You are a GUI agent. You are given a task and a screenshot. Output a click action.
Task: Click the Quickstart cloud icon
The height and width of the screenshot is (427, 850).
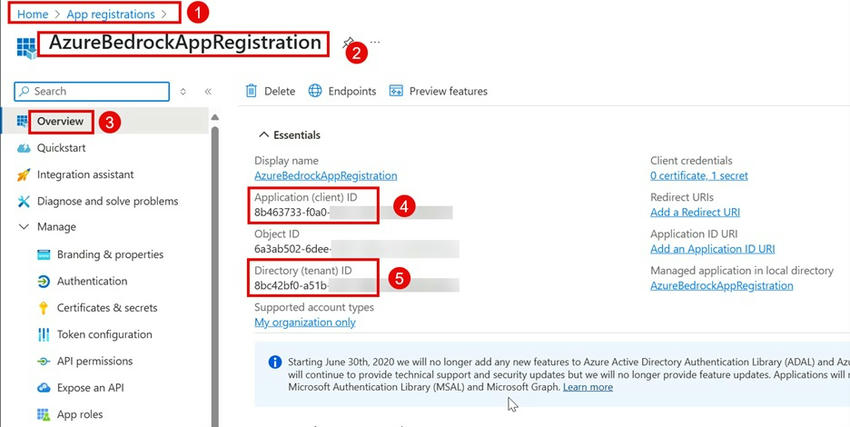click(x=23, y=148)
